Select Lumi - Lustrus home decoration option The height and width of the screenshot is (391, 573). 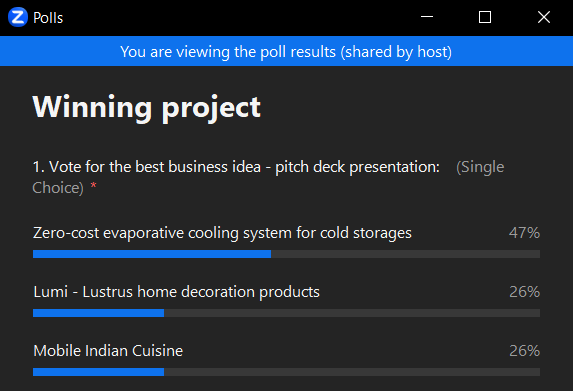[177, 292]
